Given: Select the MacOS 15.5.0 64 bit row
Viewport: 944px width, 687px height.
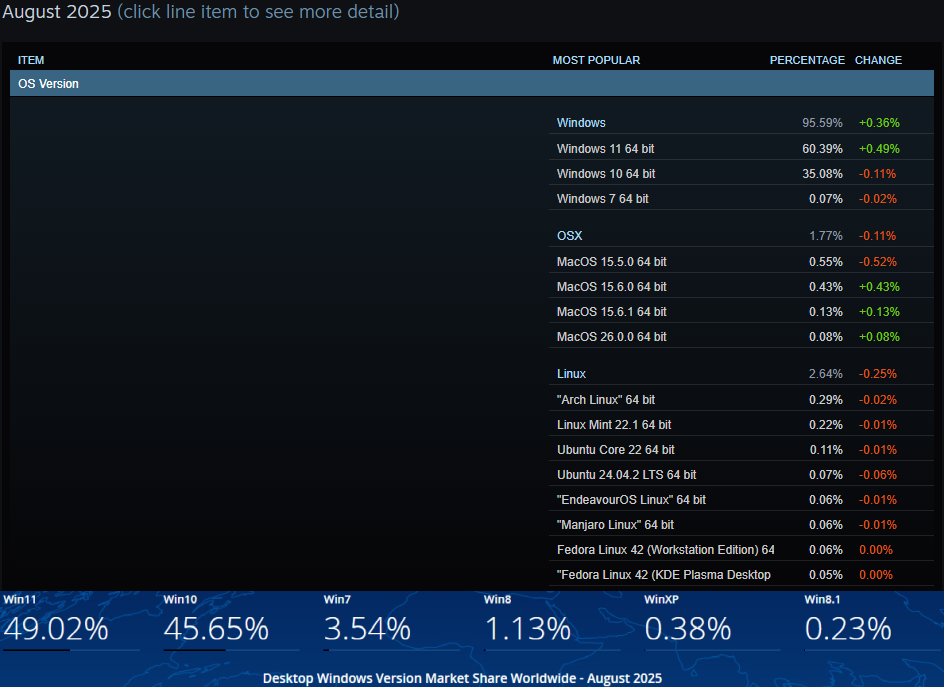Looking at the screenshot, I should 741,262.
